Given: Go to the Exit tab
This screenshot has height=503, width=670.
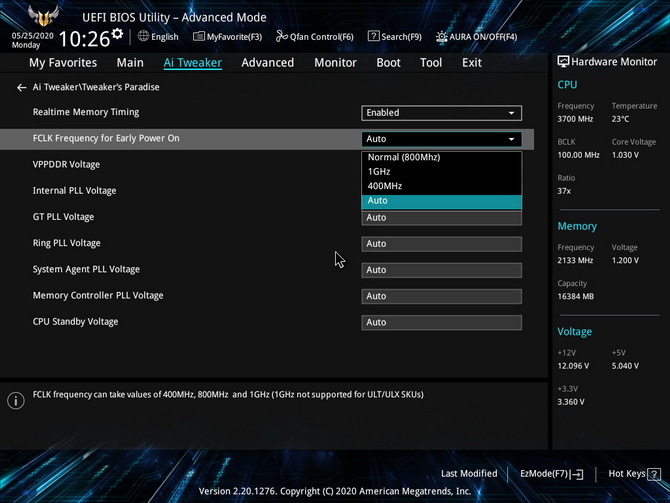Looking at the screenshot, I should click(x=472, y=63).
